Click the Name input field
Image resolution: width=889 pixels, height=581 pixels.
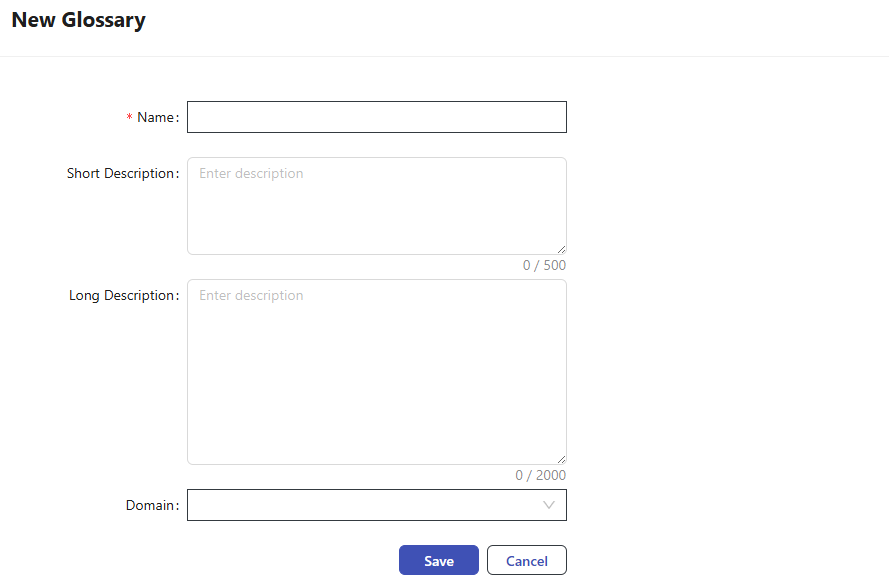click(376, 117)
